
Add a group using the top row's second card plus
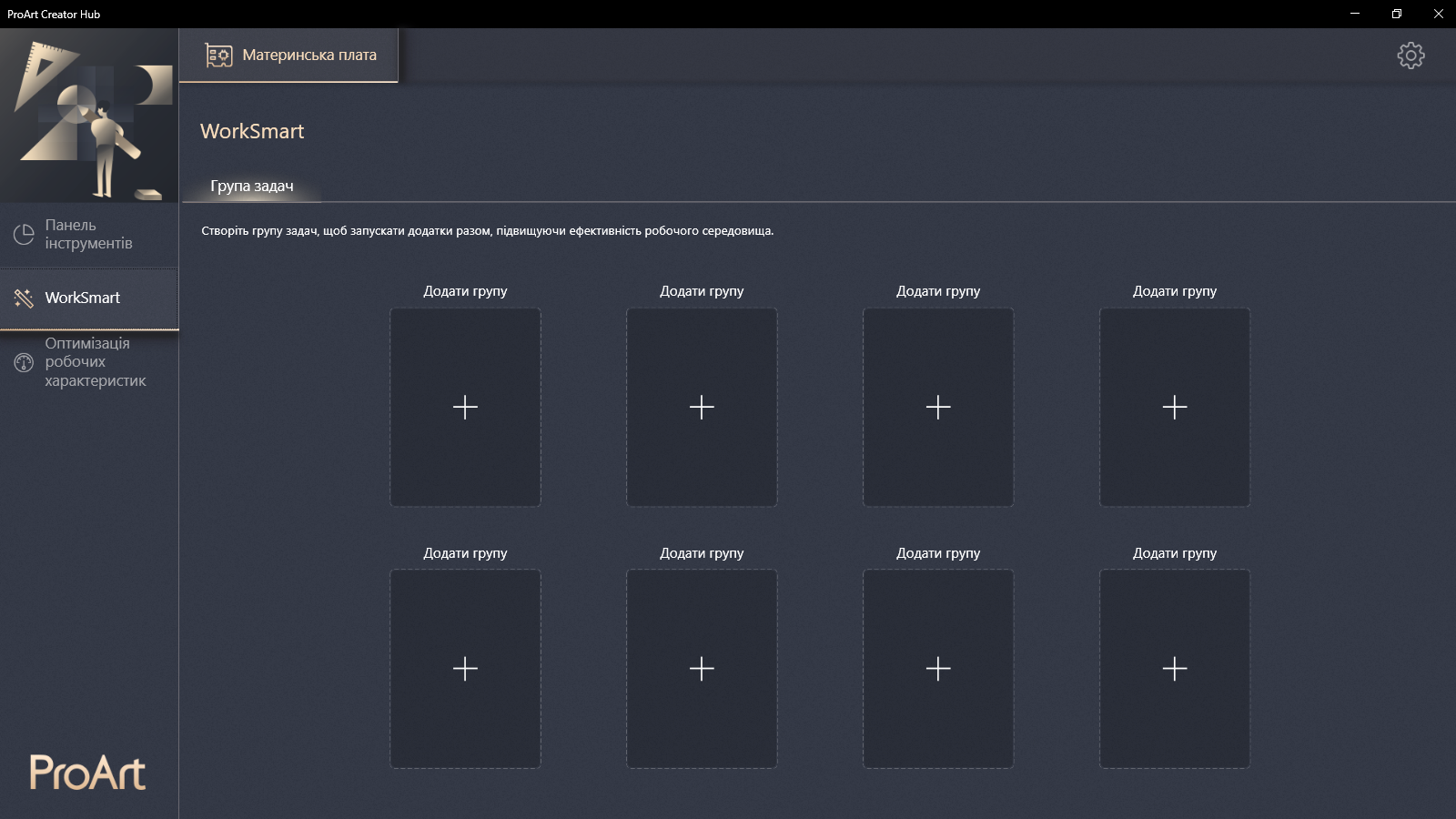tap(702, 407)
